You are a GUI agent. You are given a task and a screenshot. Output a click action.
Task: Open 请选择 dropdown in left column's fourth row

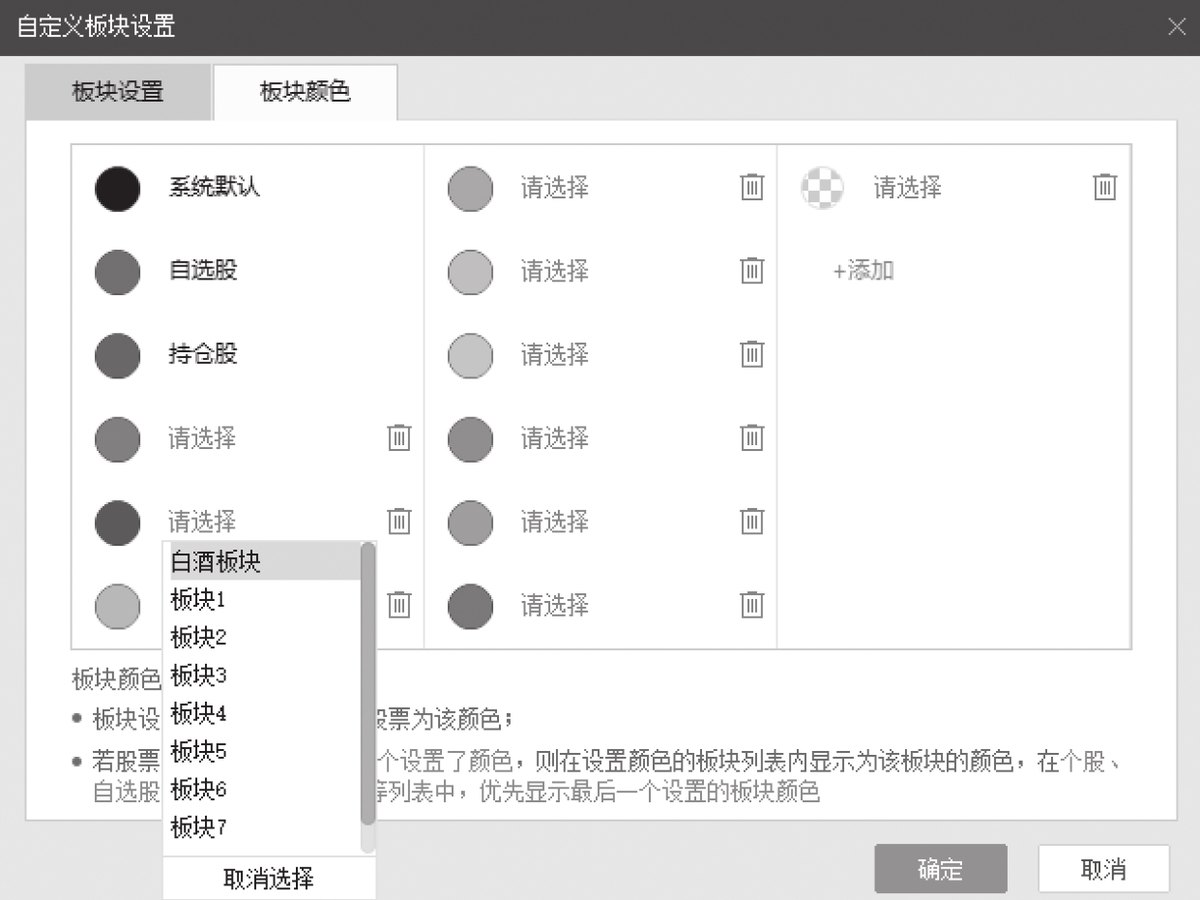click(202, 438)
